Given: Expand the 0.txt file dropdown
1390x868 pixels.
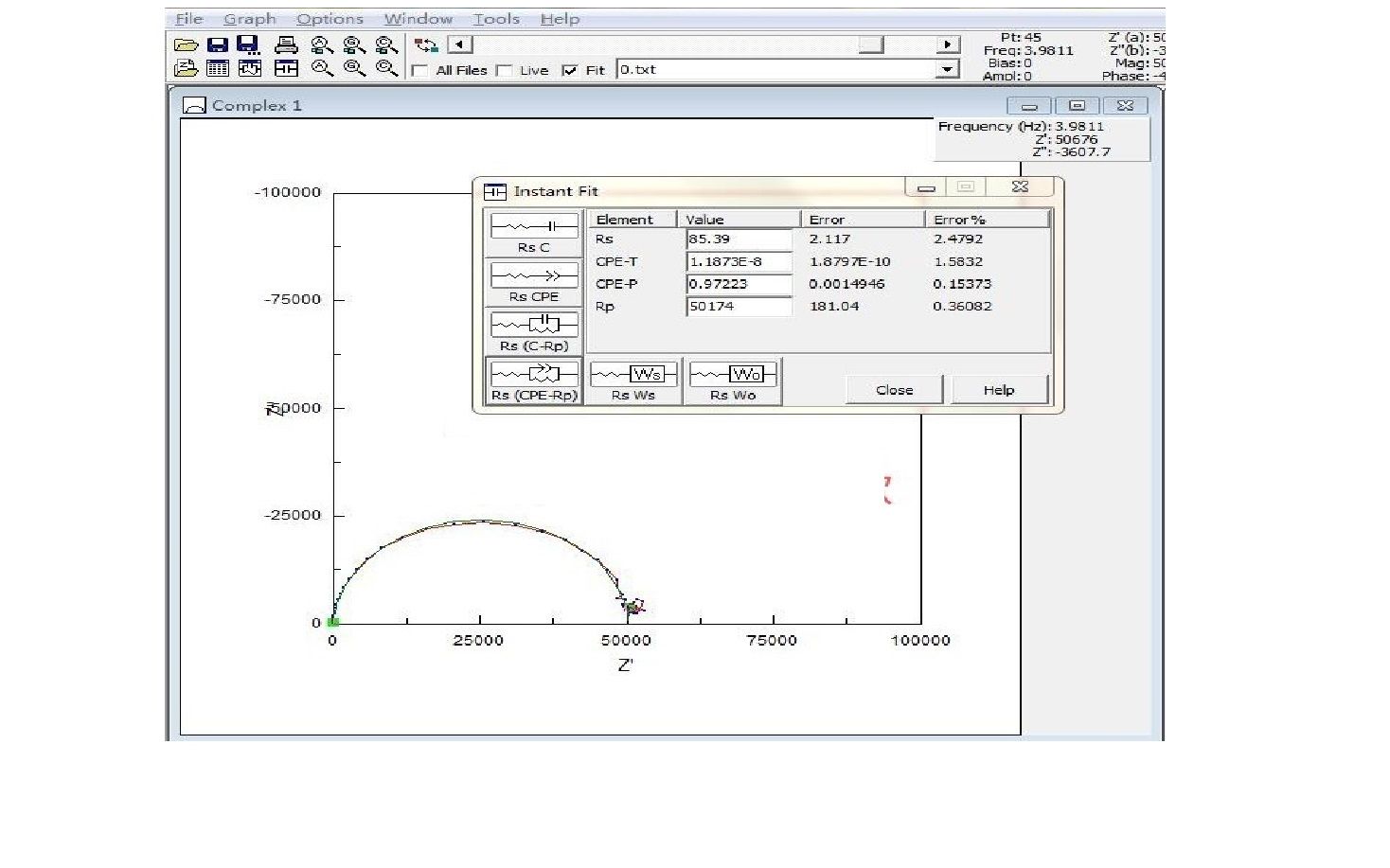Looking at the screenshot, I should 946,69.
